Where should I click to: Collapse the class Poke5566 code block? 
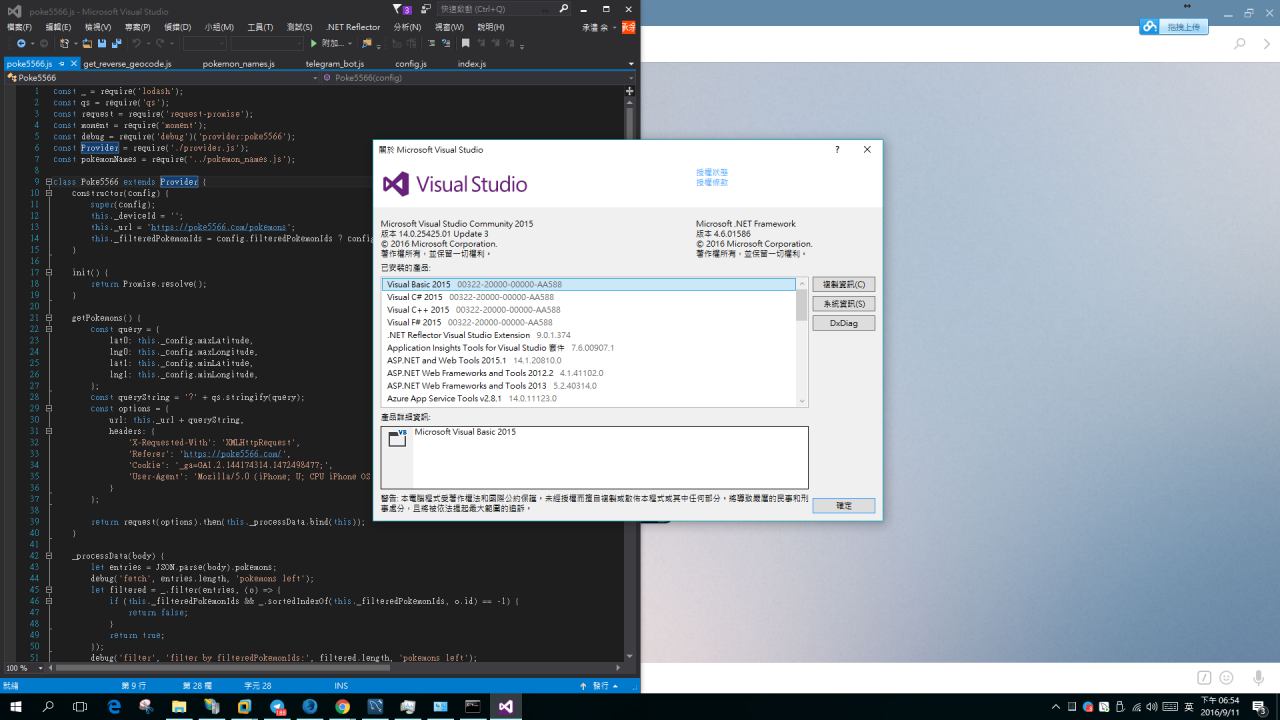[x=48, y=182]
